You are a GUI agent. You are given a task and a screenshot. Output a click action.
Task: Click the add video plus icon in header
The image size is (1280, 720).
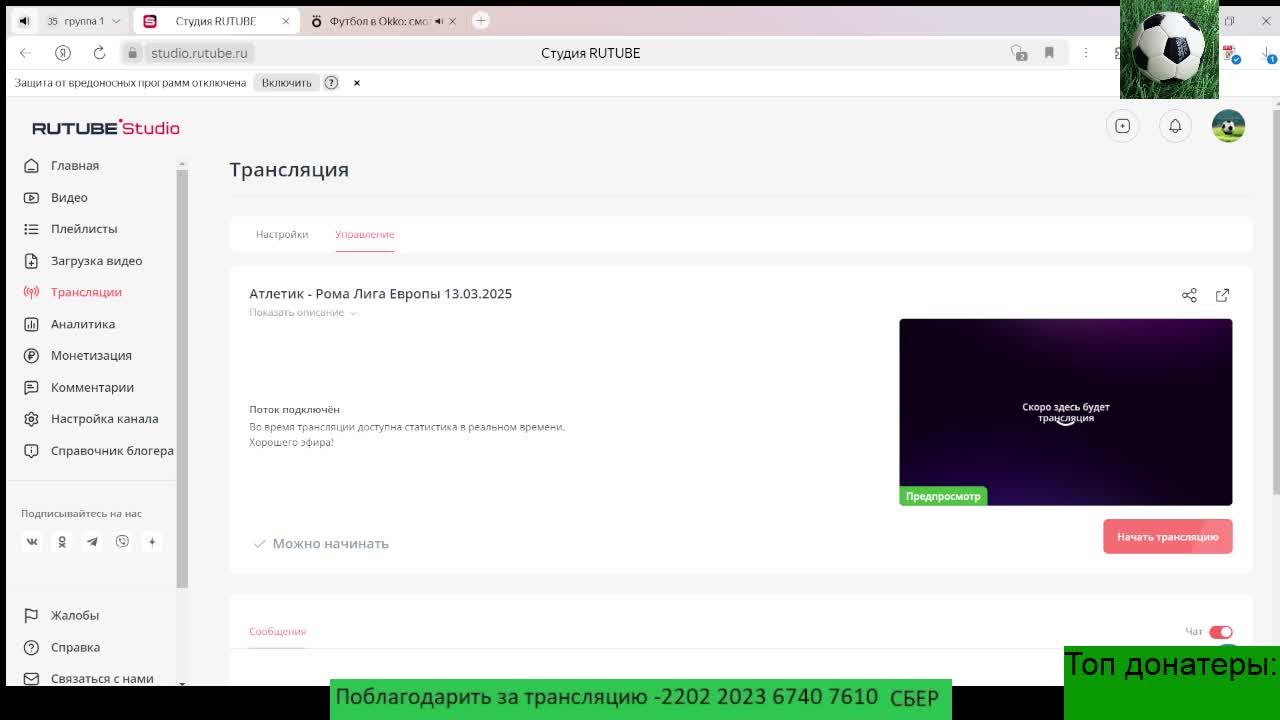[1122, 126]
